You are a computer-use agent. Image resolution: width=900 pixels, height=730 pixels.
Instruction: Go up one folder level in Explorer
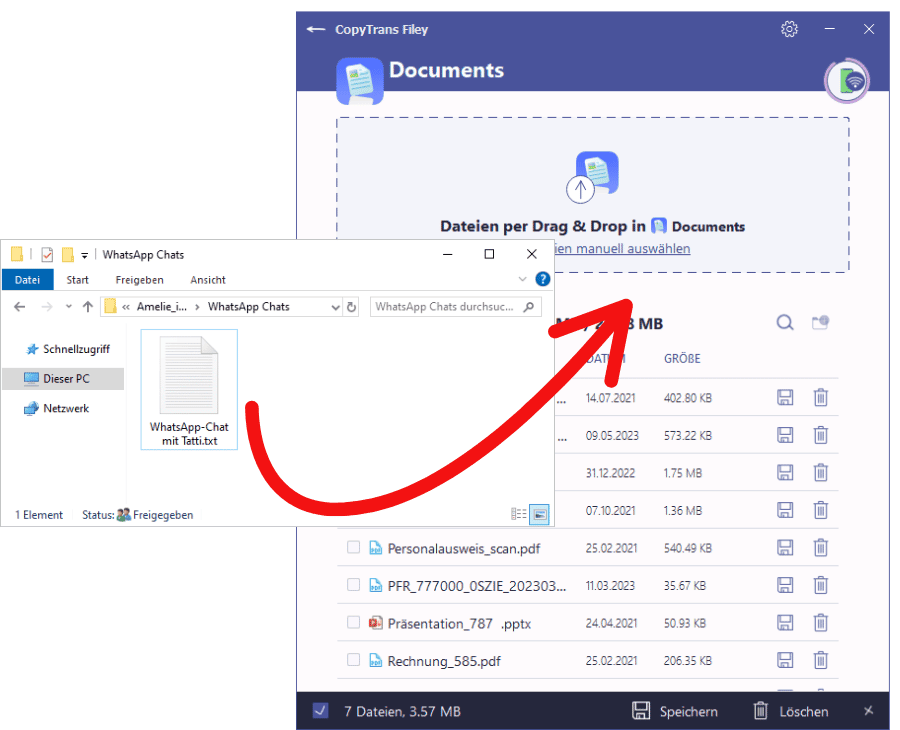[88, 307]
